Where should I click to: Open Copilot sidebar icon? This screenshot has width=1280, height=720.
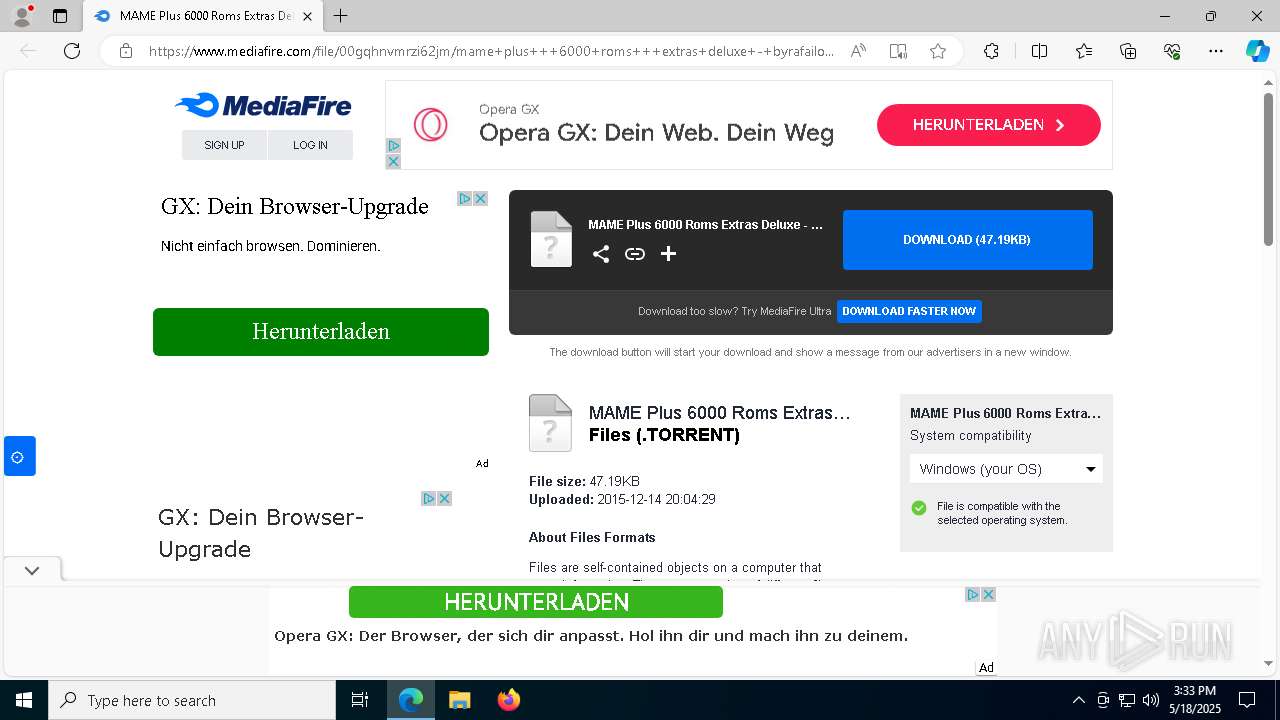point(1257,51)
